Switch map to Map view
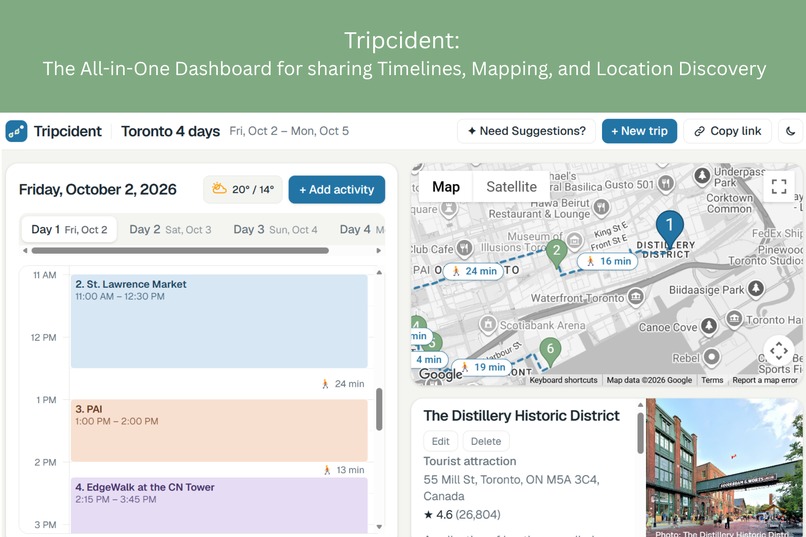 (446, 187)
